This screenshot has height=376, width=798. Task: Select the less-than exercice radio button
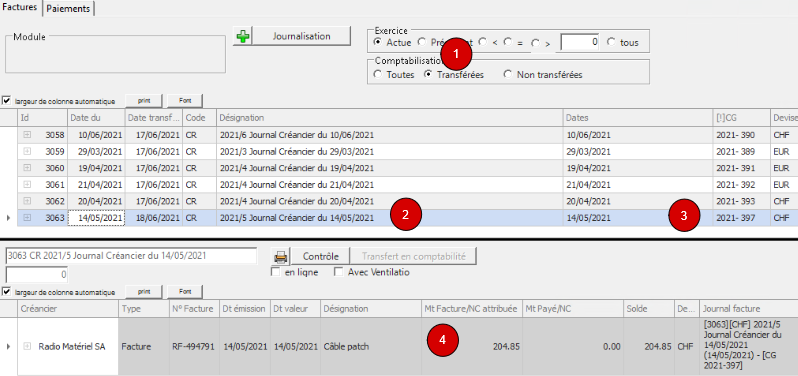click(482, 42)
